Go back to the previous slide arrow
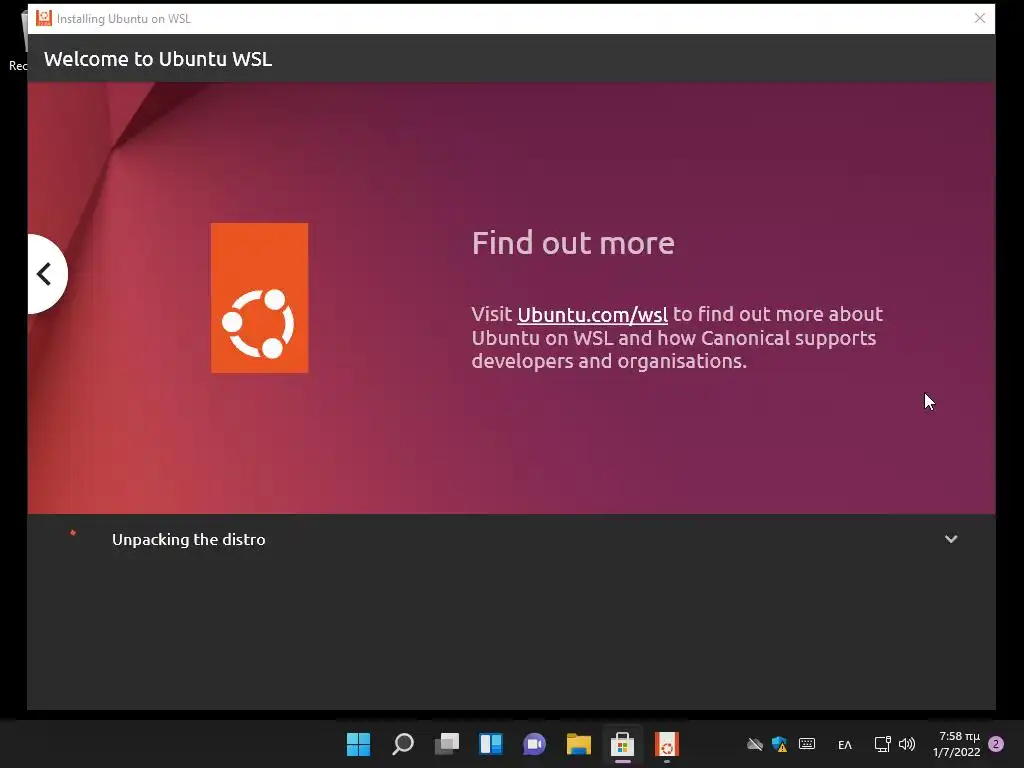 coord(46,274)
